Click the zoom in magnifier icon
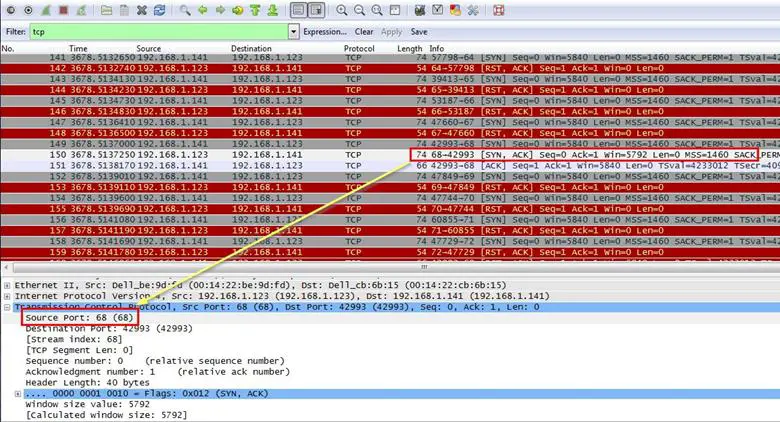780x422 pixels. 342,10
